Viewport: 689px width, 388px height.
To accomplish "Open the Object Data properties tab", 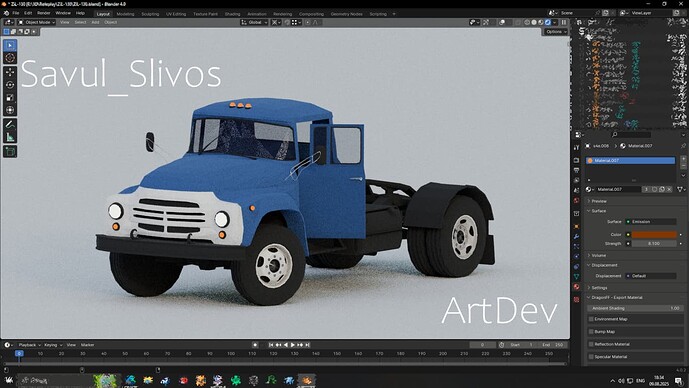I will pos(577,276).
